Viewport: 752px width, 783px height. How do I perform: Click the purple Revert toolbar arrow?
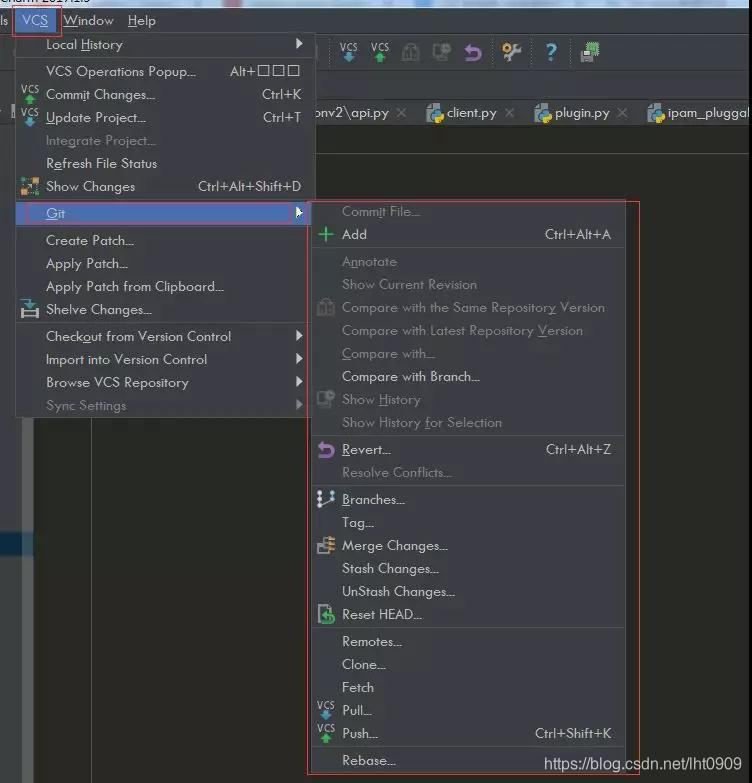(472, 52)
